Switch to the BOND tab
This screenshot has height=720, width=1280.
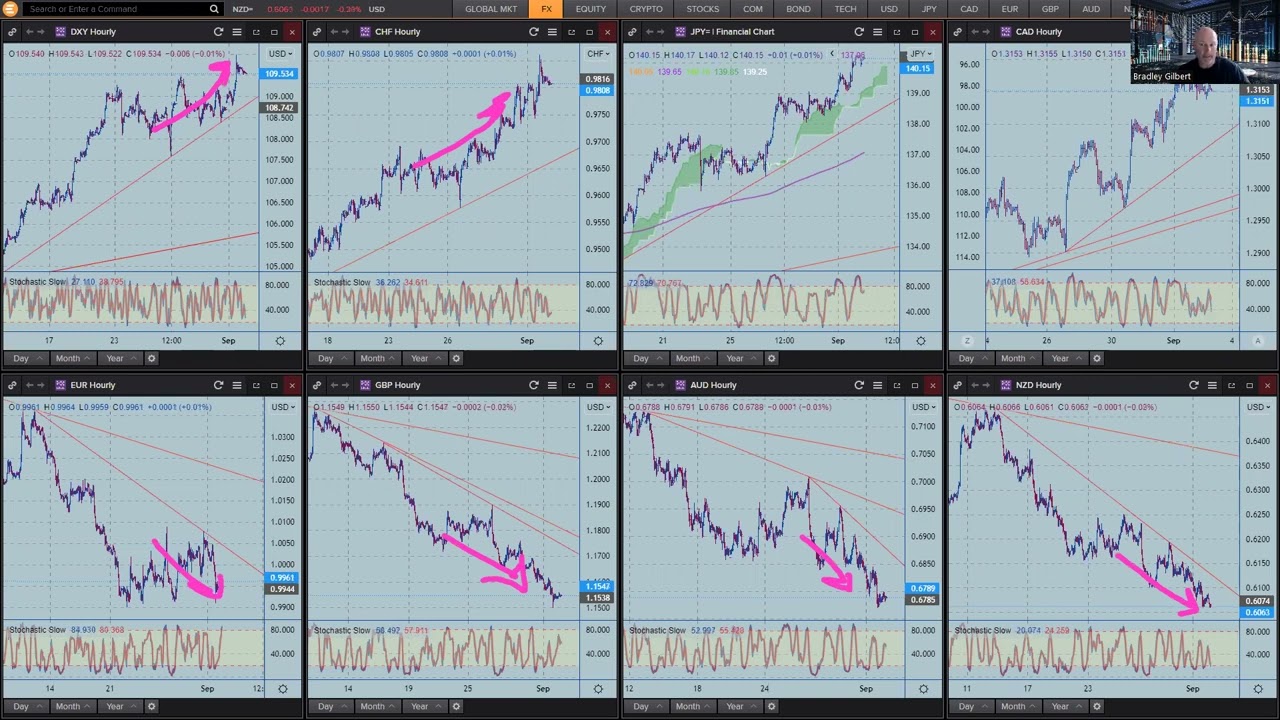click(798, 9)
